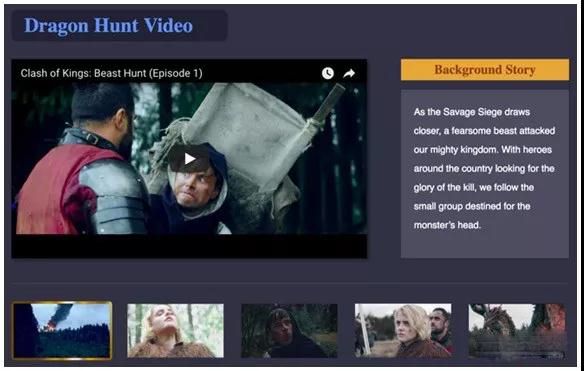Click the share arrow icon

(349, 73)
